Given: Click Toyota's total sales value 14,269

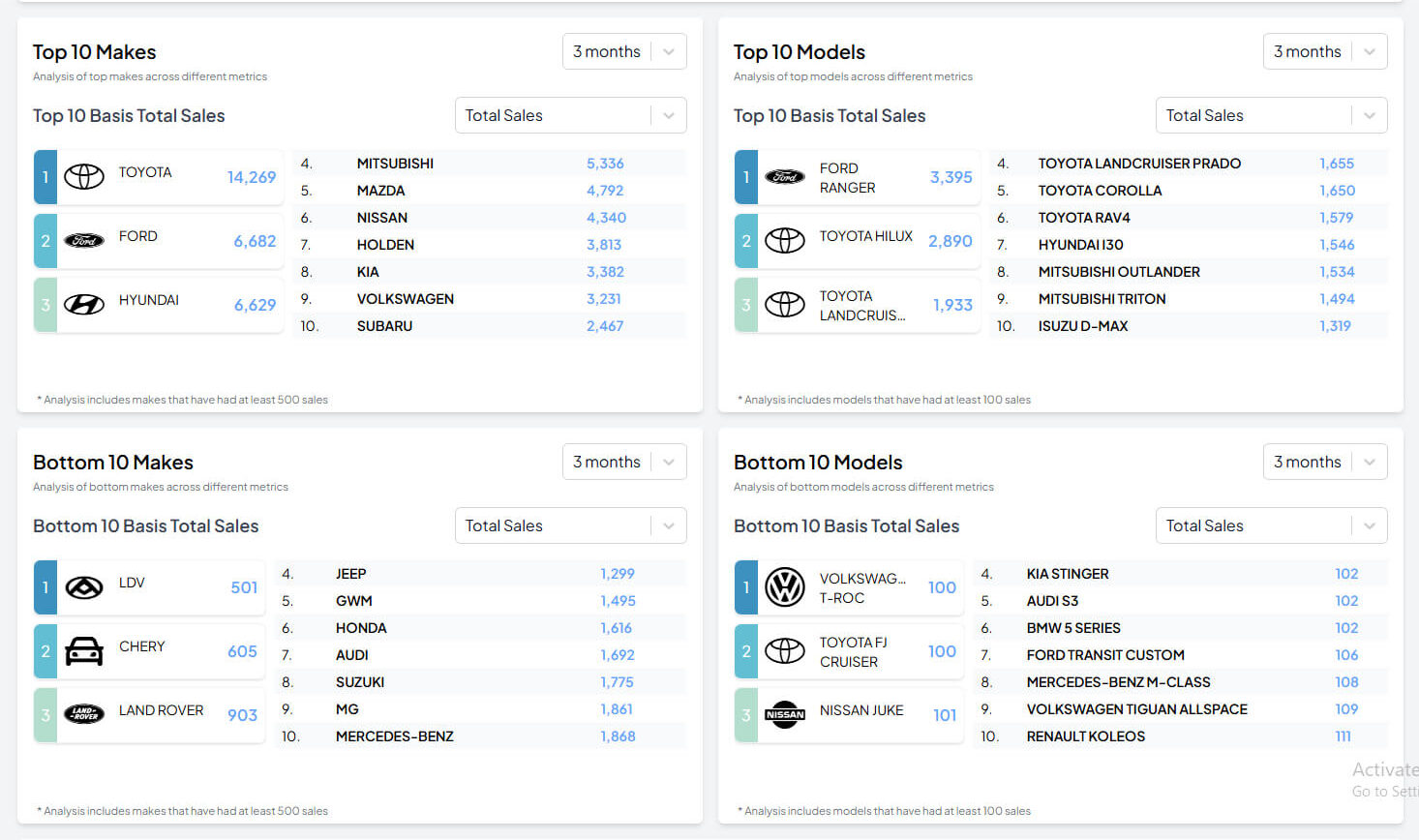Looking at the screenshot, I should click(252, 177).
